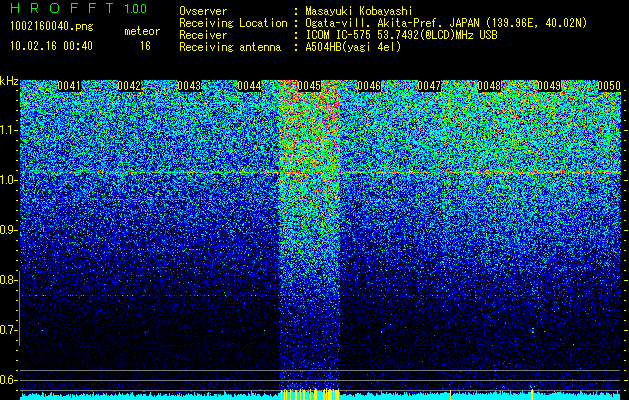Click the 1.1 frequency axis label
629x400 pixels.
(x=8, y=130)
